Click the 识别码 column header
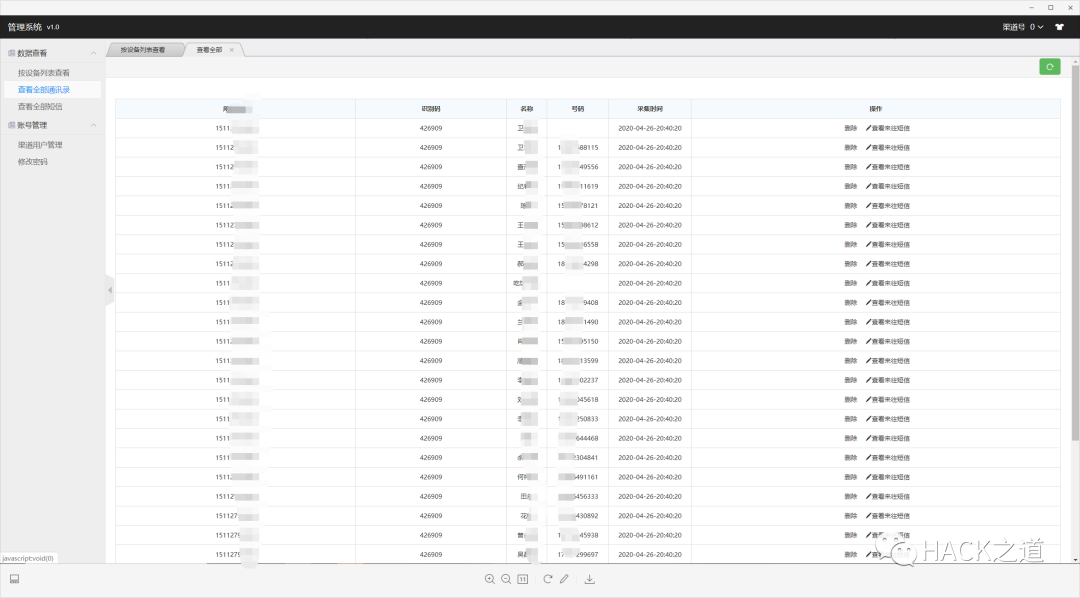The height and width of the screenshot is (598, 1080). pos(430,109)
